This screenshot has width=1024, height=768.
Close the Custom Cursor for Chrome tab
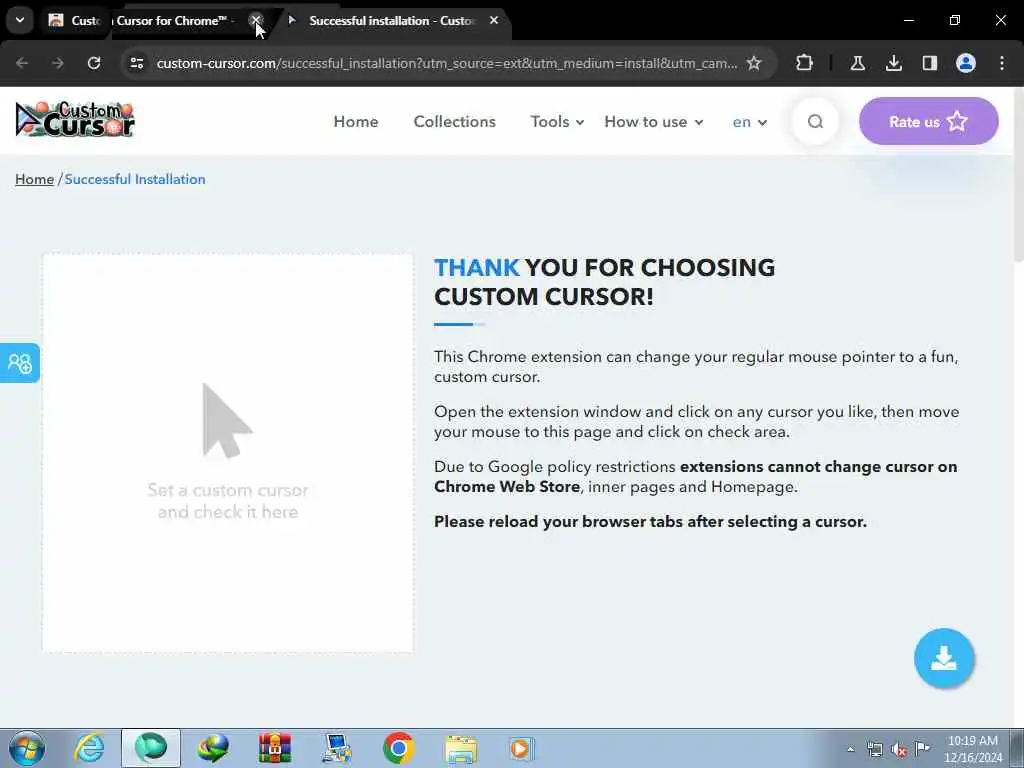256,20
